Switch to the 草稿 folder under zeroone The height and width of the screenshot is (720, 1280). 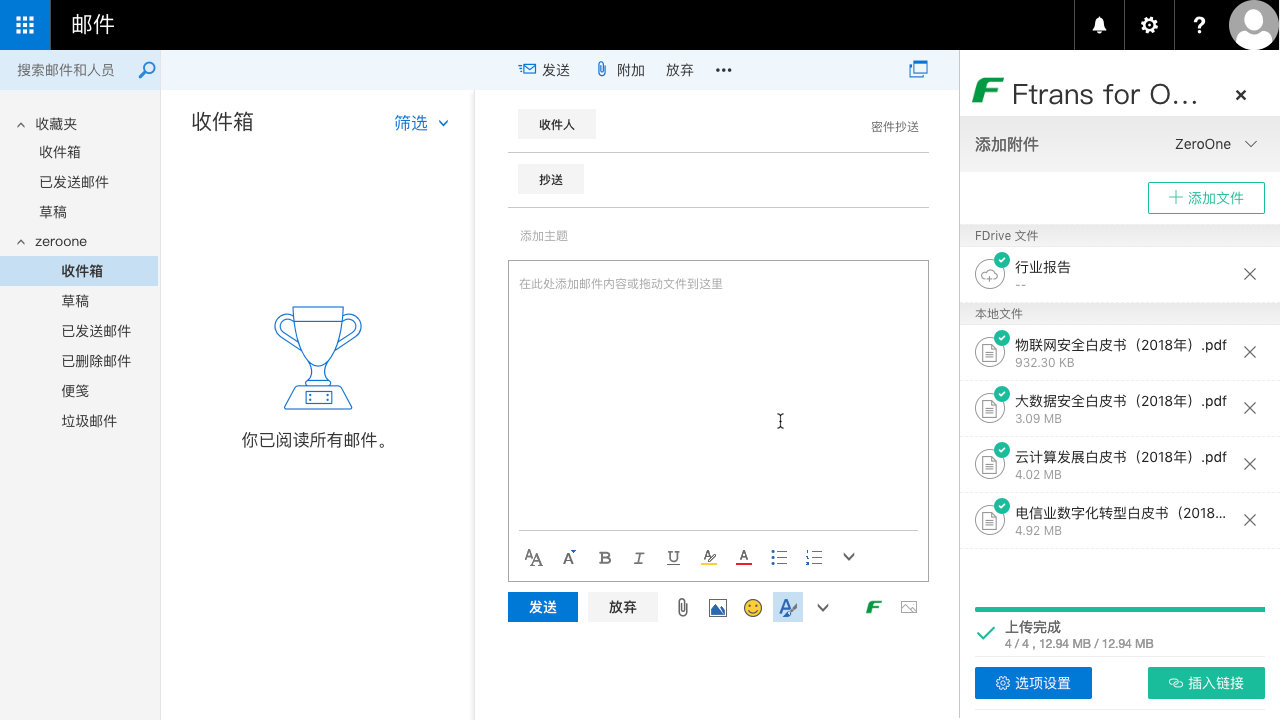click(x=75, y=300)
